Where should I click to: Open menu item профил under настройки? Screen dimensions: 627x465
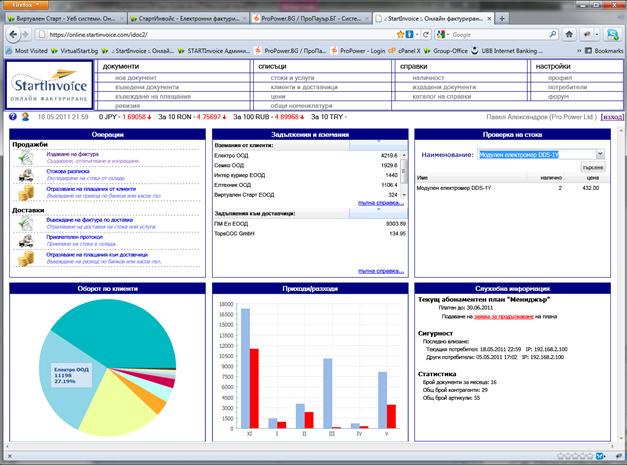[x=560, y=78]
